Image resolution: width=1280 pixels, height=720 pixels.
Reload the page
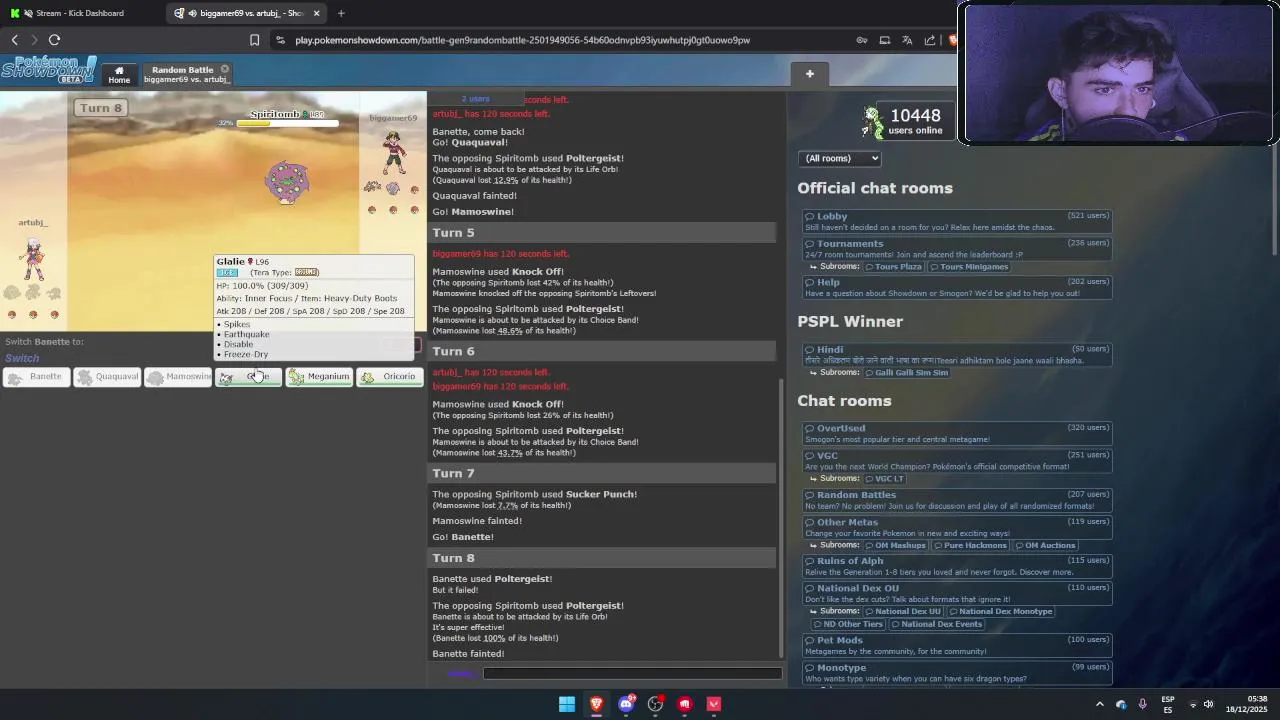click(55, 40)
